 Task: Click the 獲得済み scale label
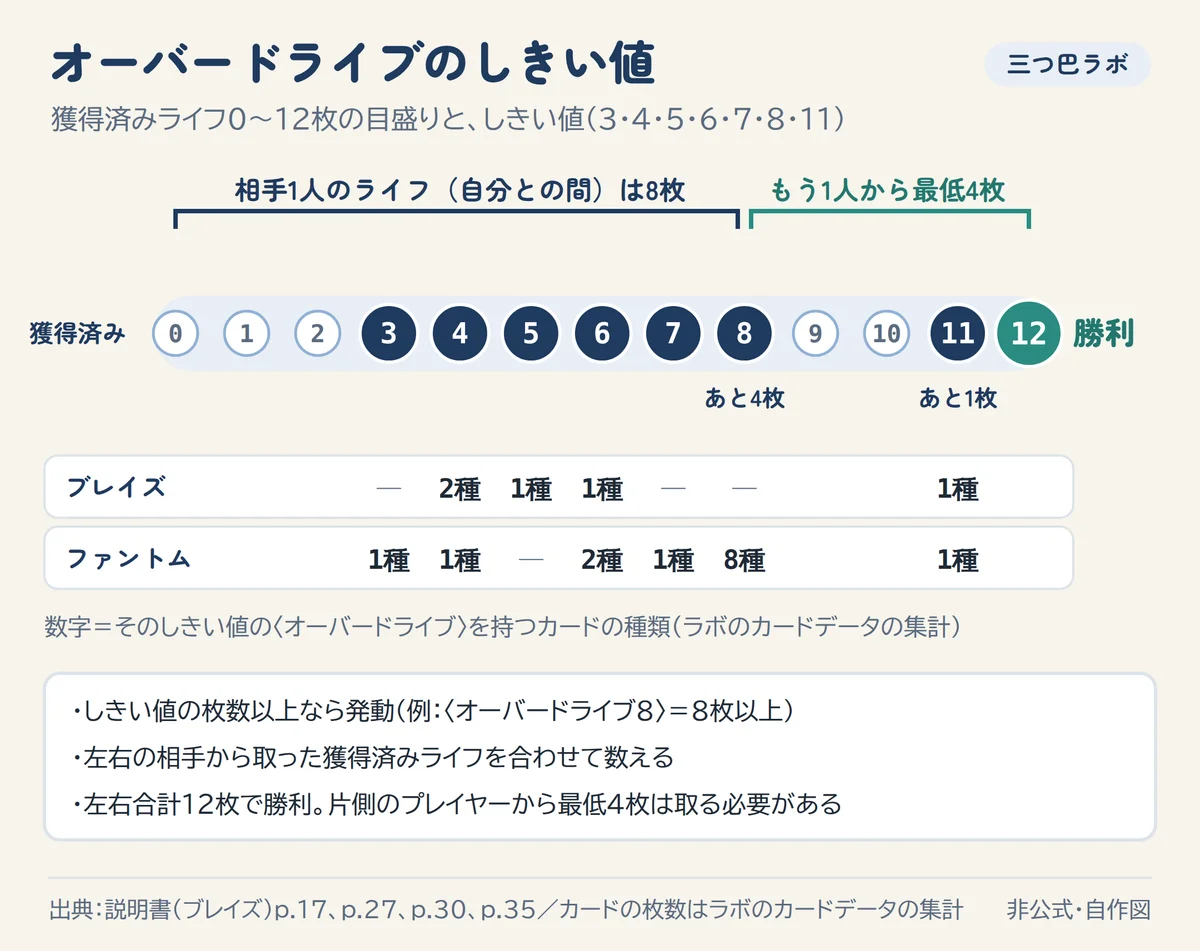tap(78, 334)
